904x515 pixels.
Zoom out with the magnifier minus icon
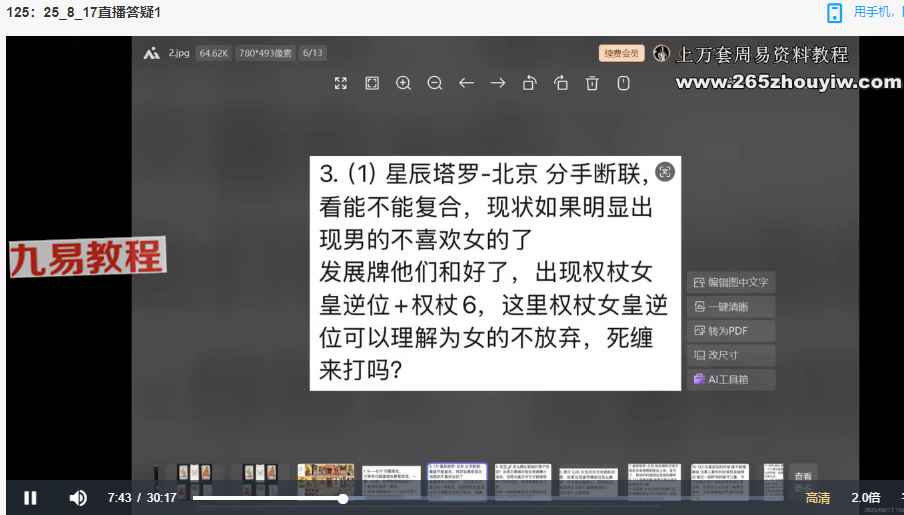click(x=435, y=84)
